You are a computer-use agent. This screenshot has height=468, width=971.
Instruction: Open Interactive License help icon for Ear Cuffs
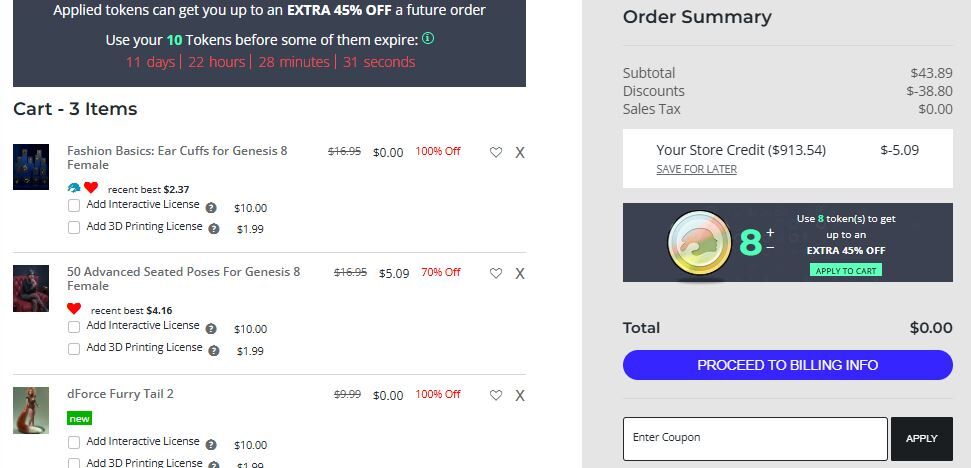211,207
